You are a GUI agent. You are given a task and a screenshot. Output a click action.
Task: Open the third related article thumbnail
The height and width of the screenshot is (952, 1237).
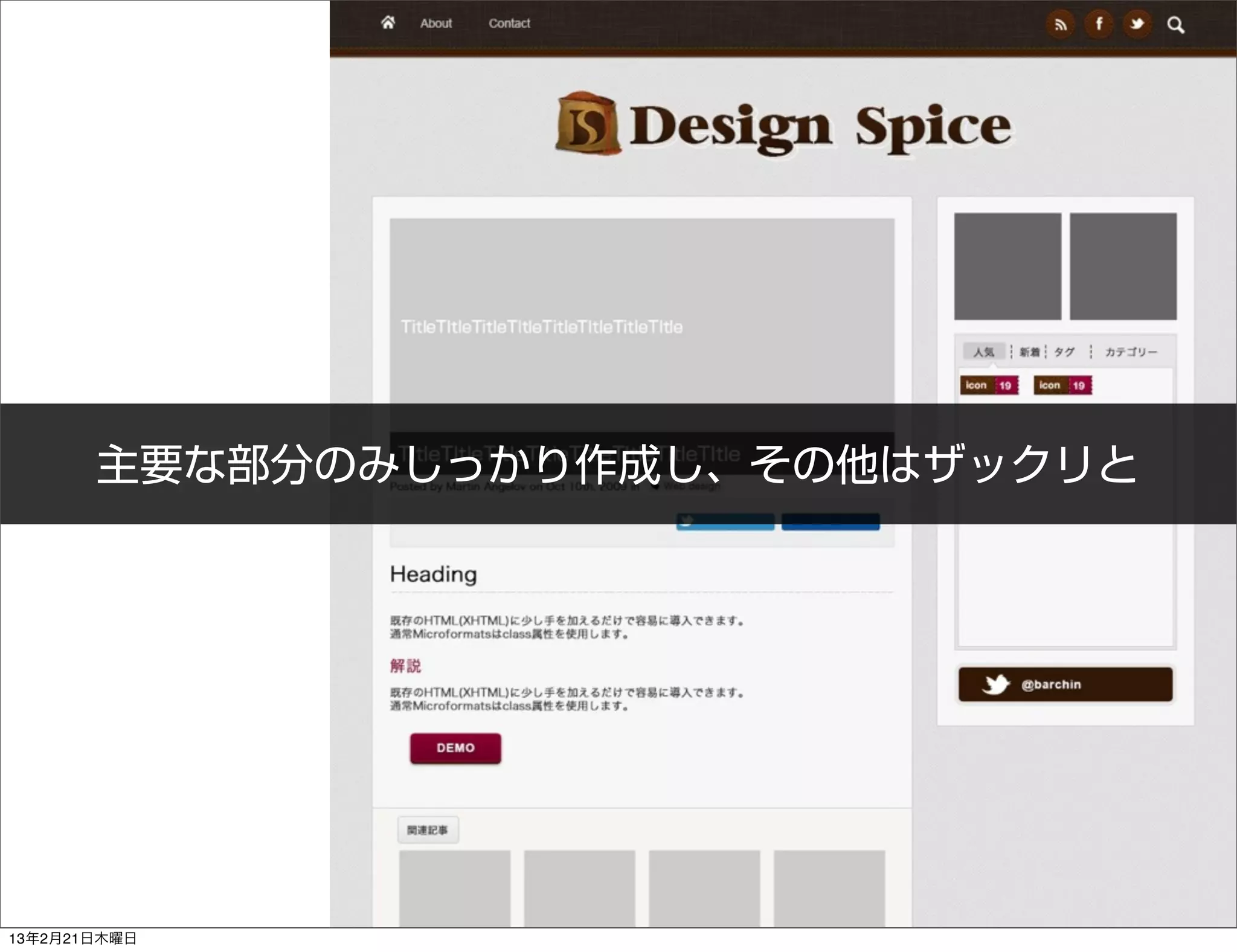(x=704, y=889)
